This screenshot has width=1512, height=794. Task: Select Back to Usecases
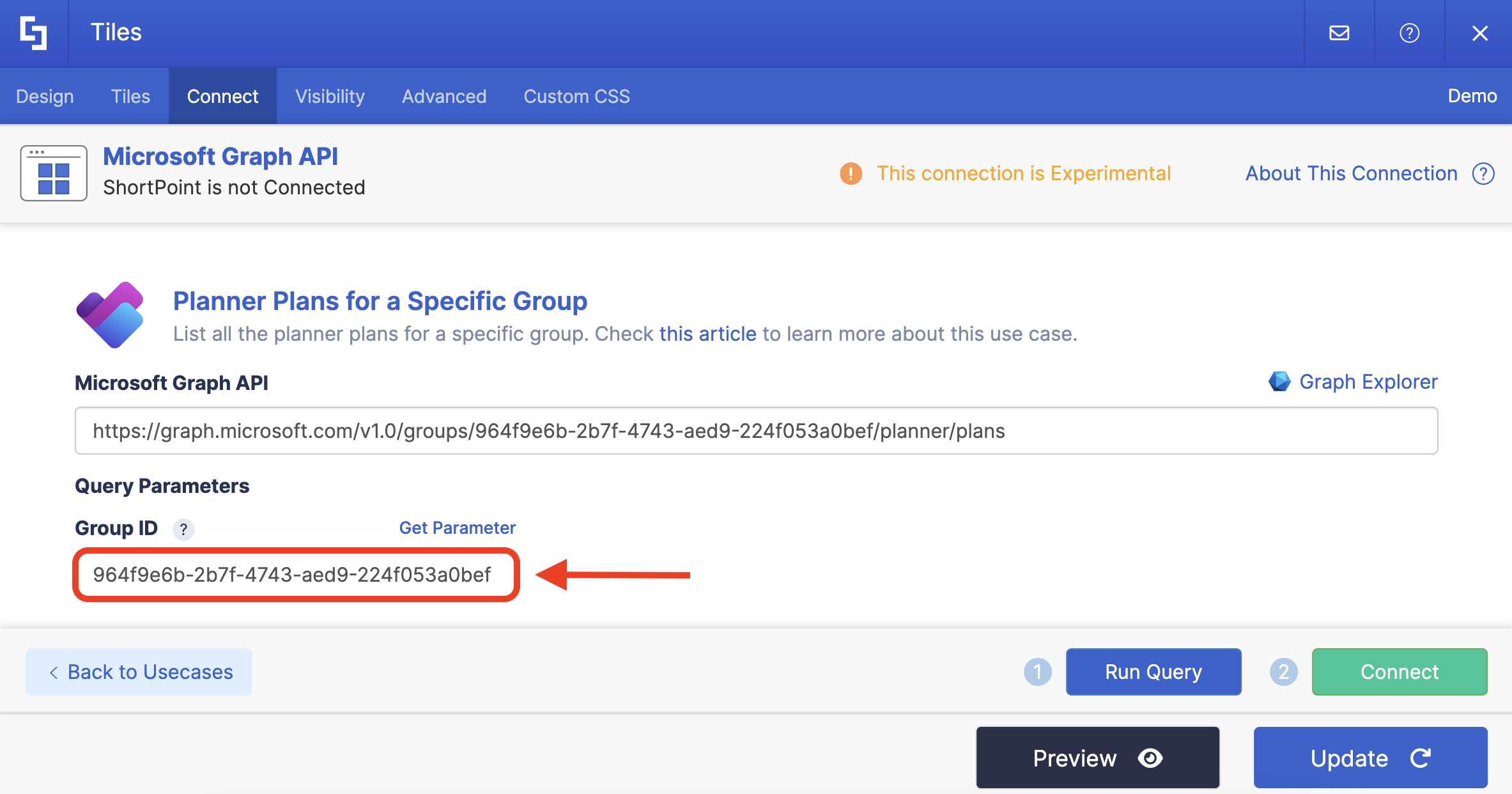pyautogui.click(x=138, y=671)
